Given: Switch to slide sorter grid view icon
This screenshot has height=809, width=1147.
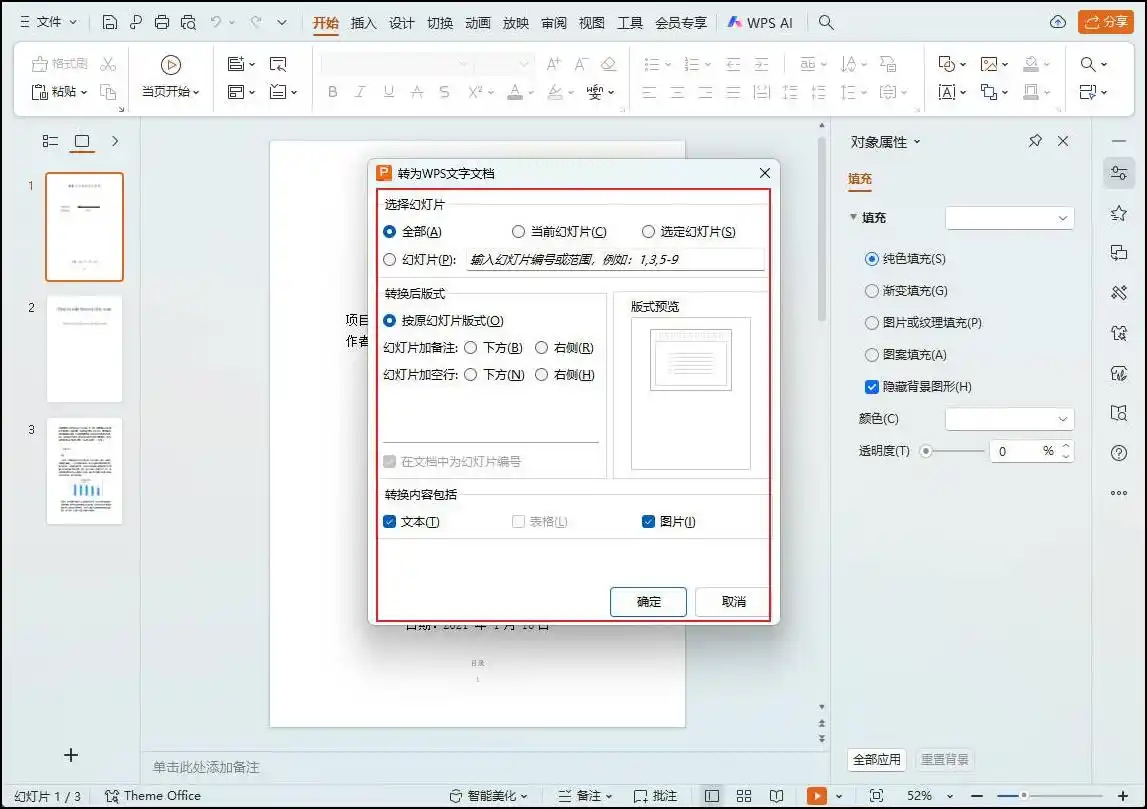Looking at the screenshot, I should pos(744,796).
